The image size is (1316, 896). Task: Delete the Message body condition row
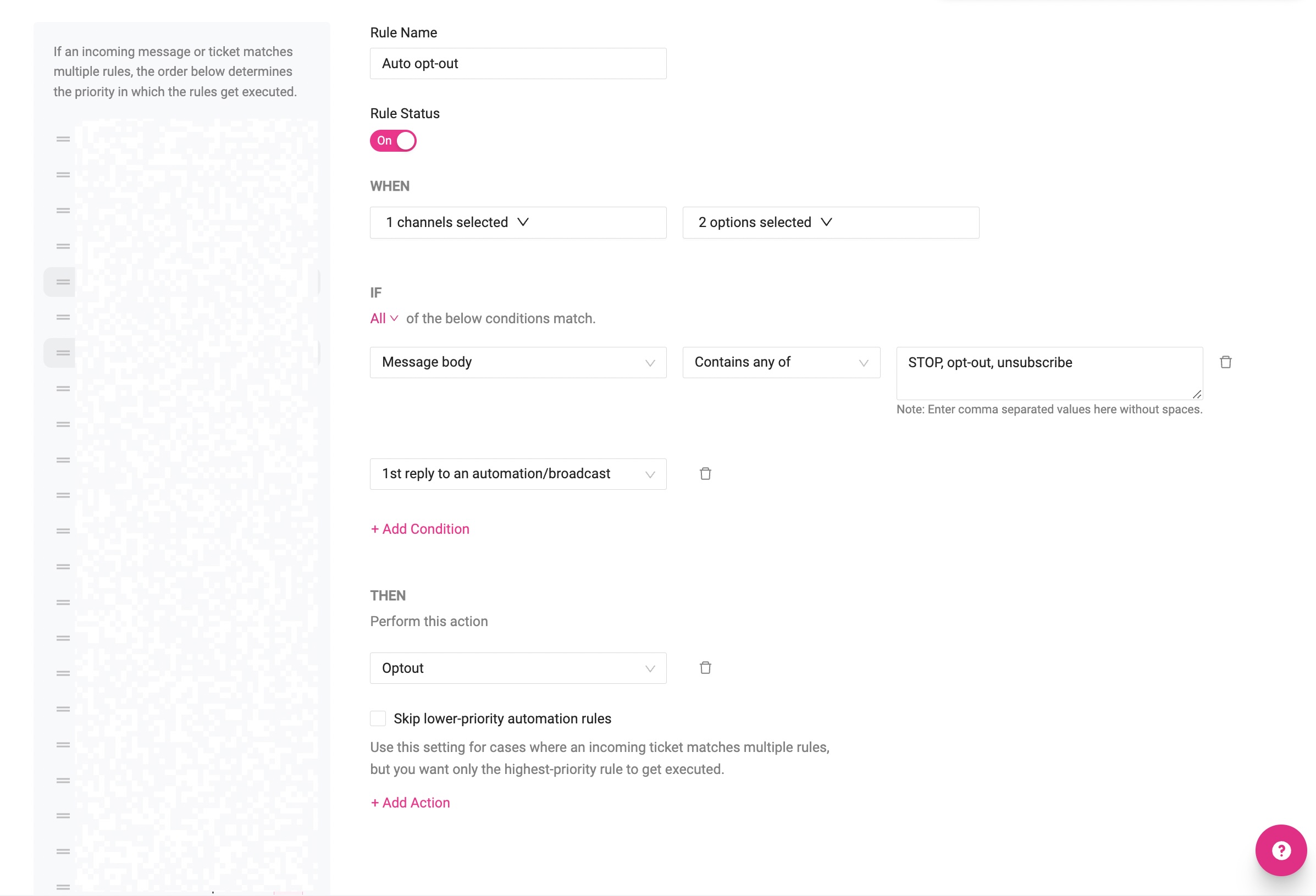1225,362
